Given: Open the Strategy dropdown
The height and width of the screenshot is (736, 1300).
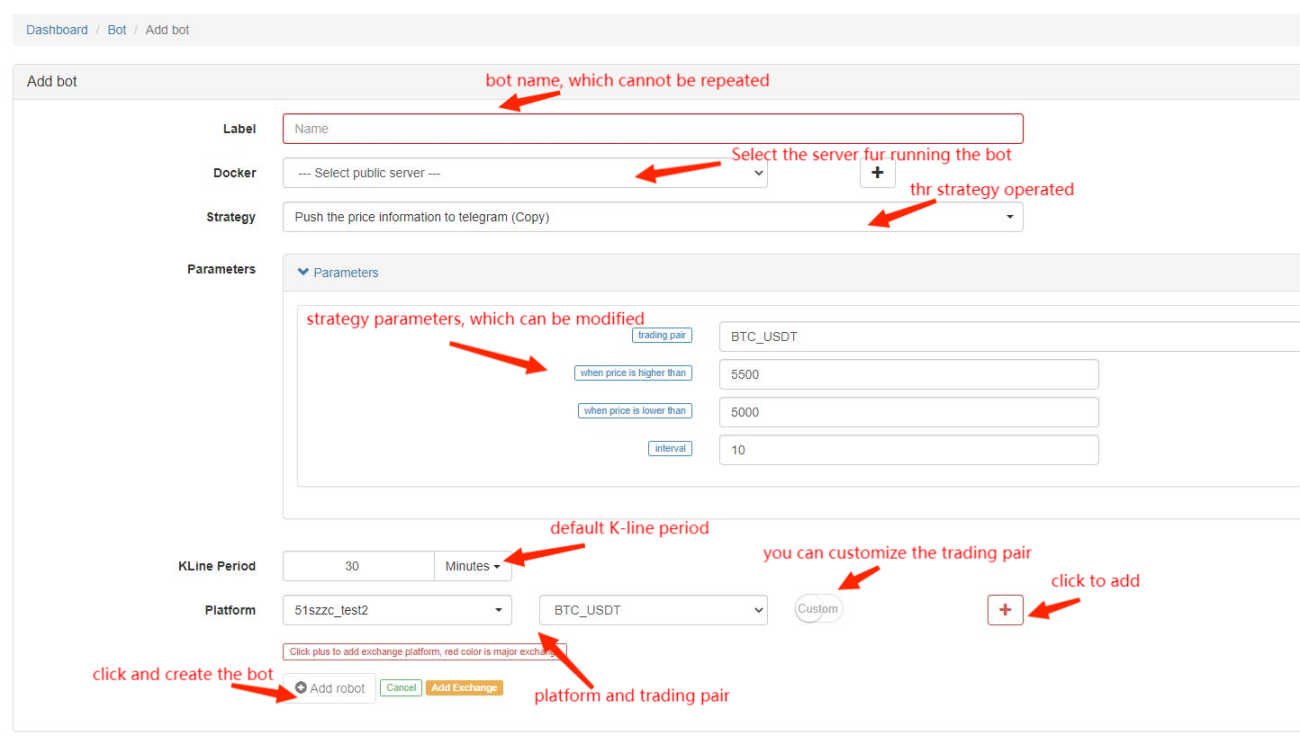Looking at the screenshot, I should click(x=653, y=217).
